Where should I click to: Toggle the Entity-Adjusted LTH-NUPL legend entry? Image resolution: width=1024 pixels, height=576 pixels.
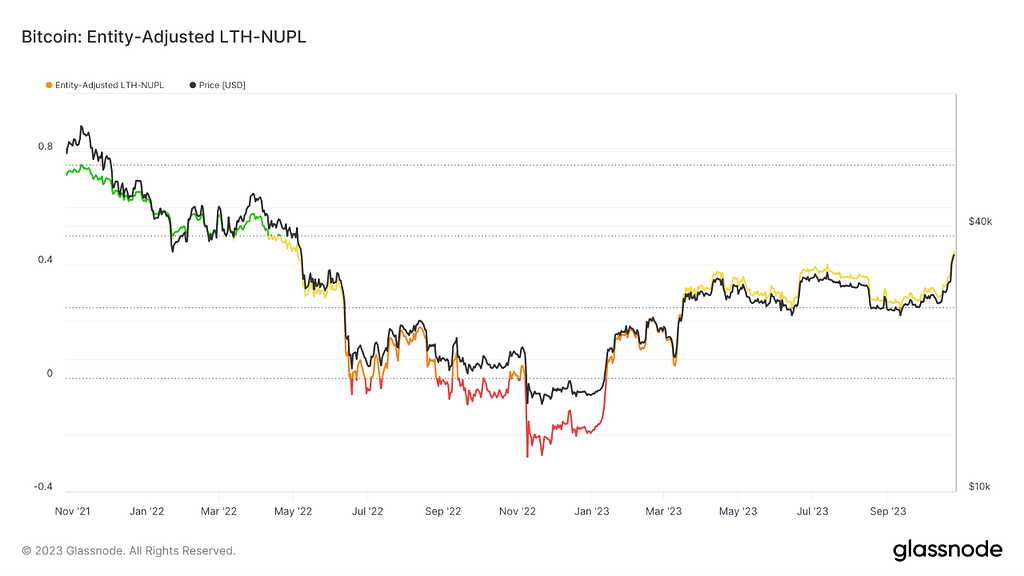(105, 85)
